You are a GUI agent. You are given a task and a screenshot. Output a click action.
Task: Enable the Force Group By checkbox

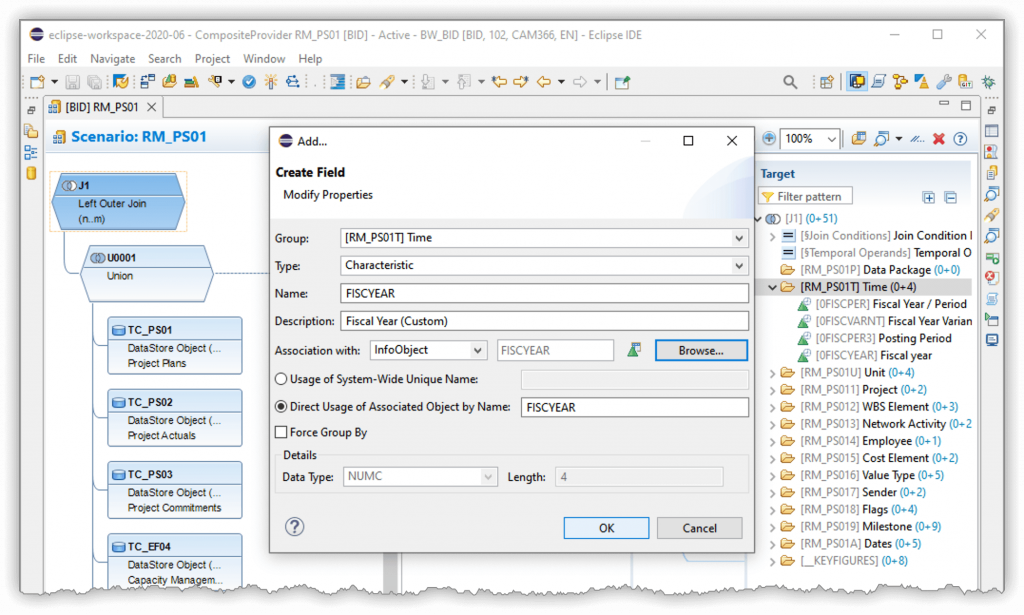tap(281, 432)
